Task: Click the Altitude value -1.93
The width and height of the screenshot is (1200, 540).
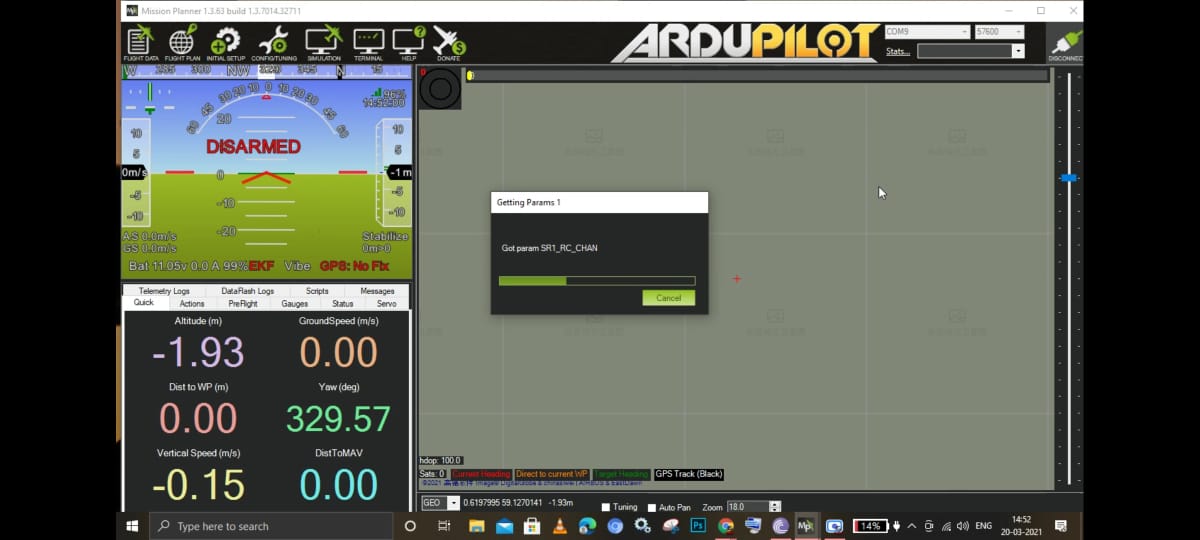Action: pyautogui.click(x=198, y=352)
